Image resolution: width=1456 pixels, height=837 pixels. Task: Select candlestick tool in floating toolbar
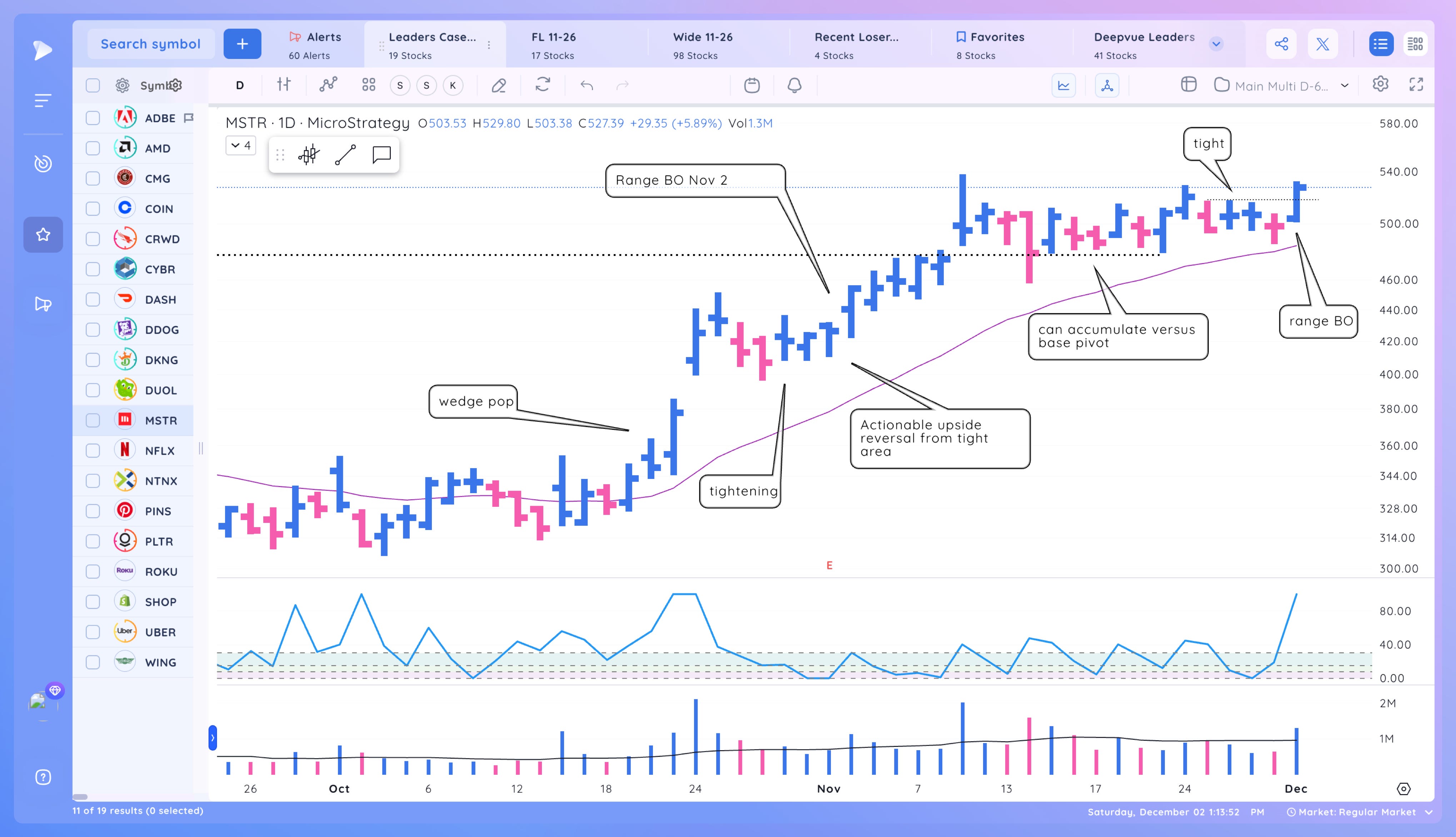pyautogui.click(x=309, y=155)
